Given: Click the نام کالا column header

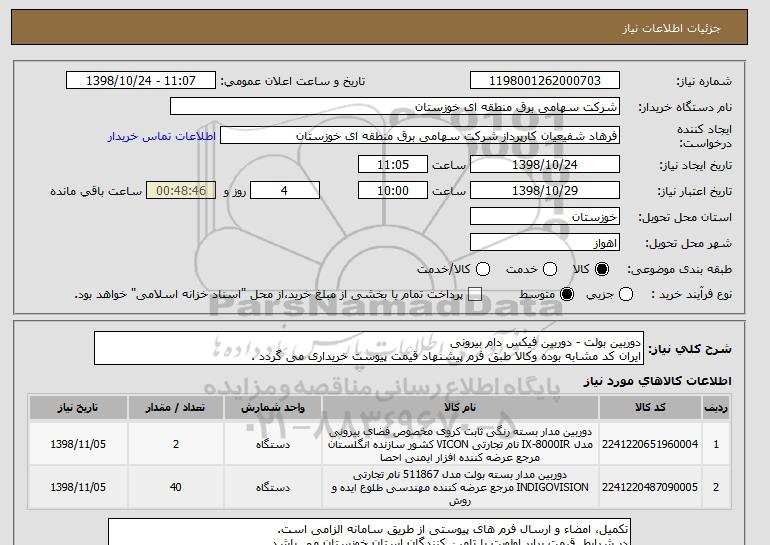Looking at the screenshot, I should [460, 408].
